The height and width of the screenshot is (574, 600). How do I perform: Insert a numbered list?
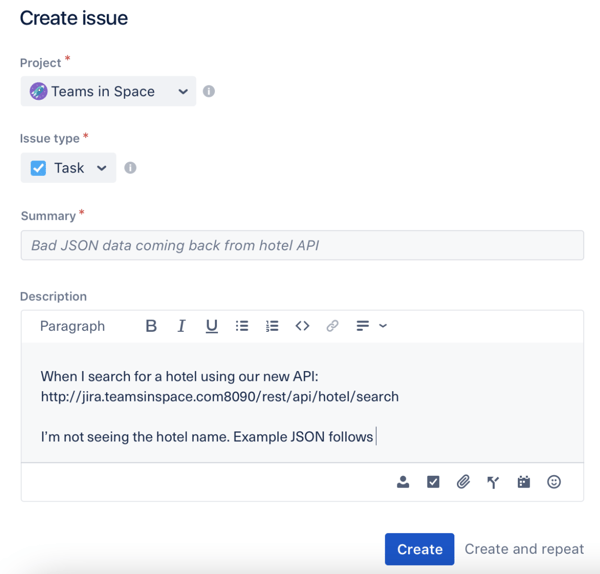coord(272,326)
